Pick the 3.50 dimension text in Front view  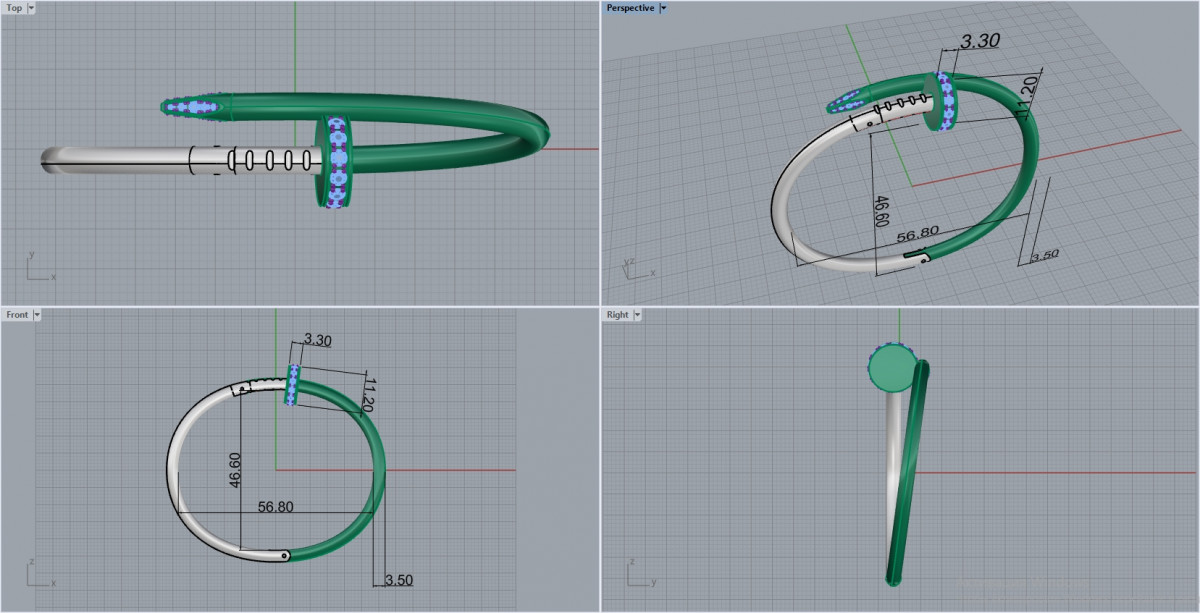pos(397,580)
